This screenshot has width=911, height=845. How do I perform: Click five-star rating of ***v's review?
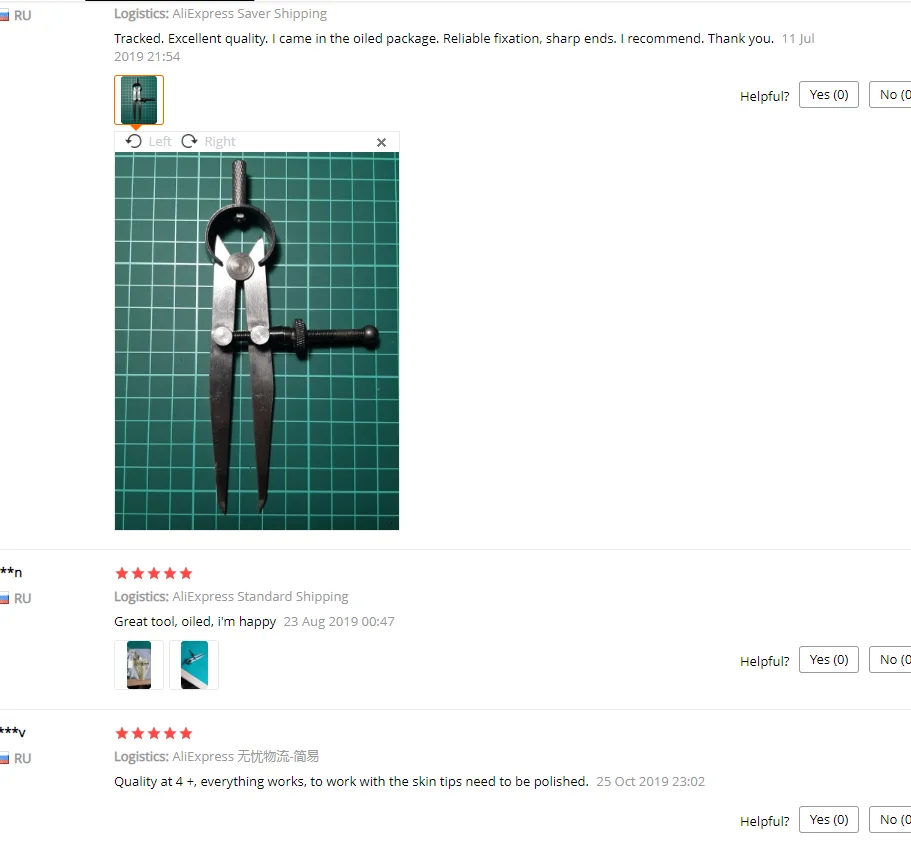154,733
